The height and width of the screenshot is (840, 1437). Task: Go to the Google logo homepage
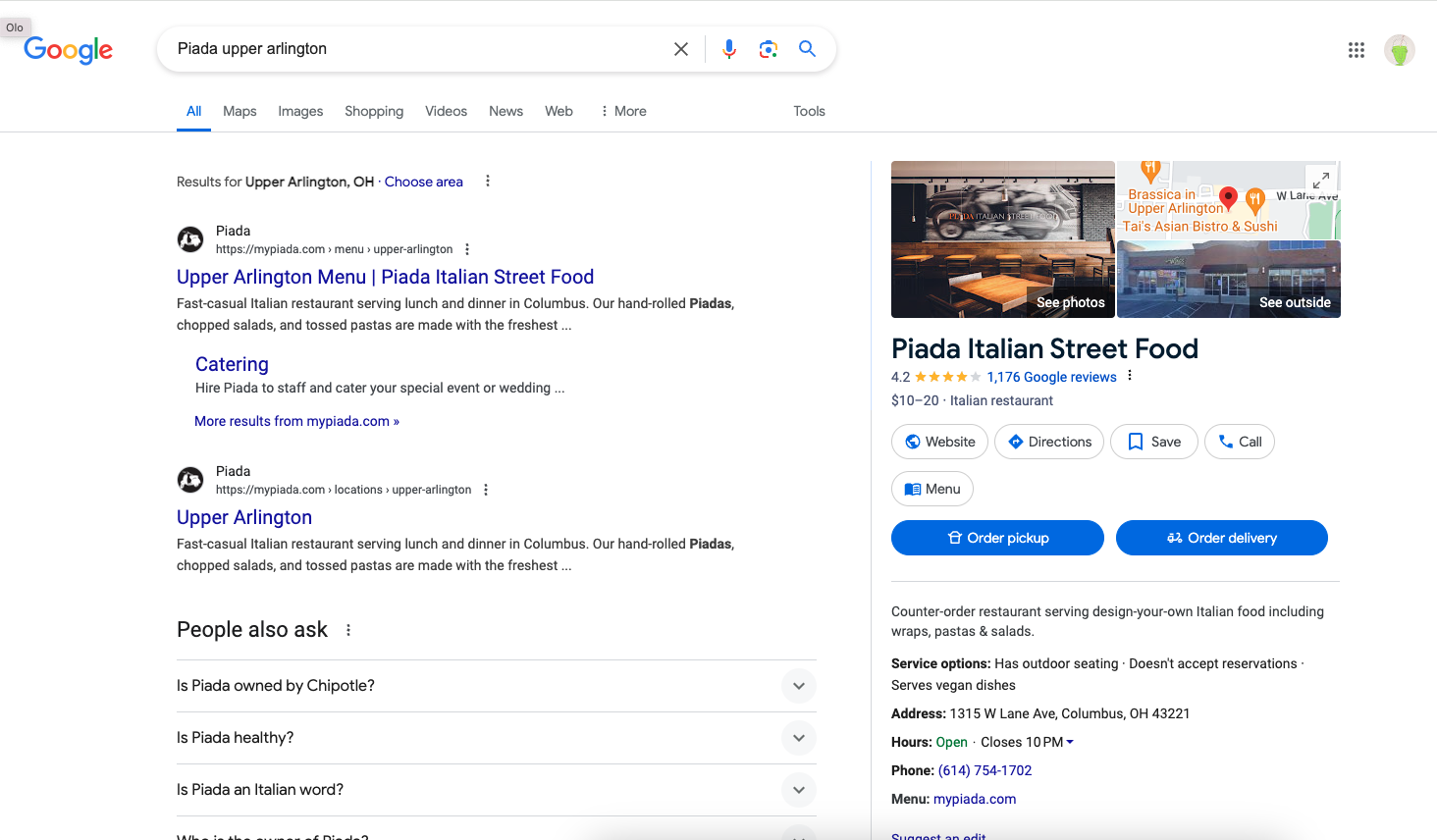(69, 49)
